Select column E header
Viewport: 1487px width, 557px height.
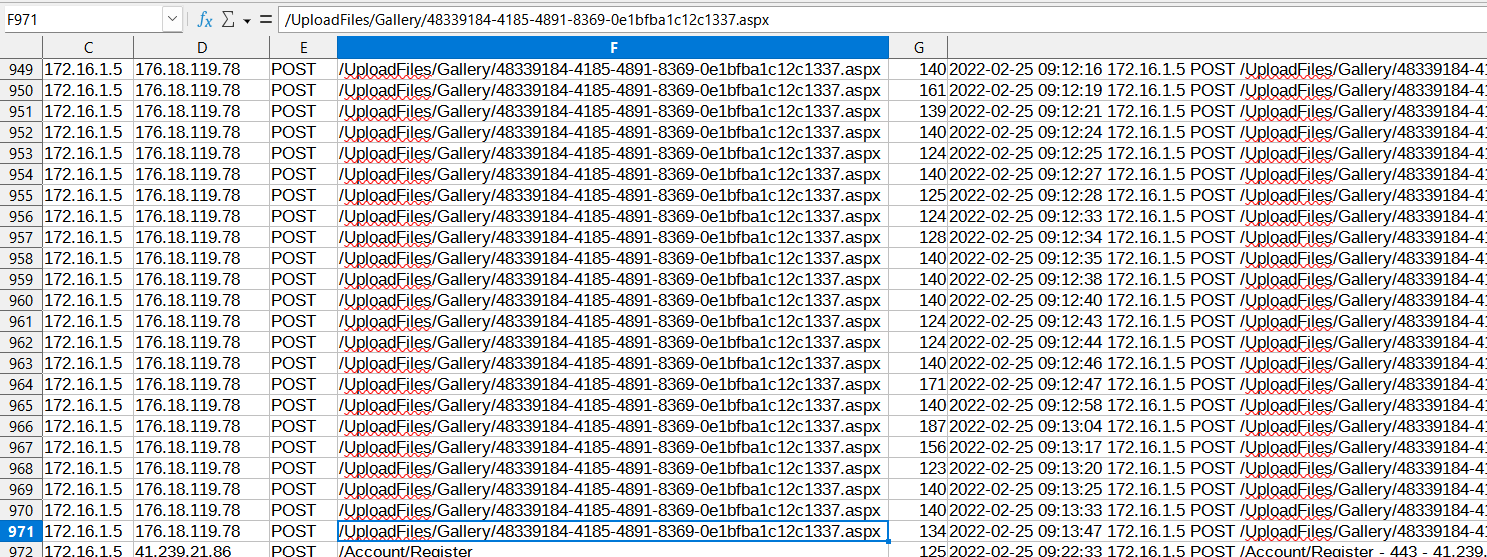coord(303,48)
